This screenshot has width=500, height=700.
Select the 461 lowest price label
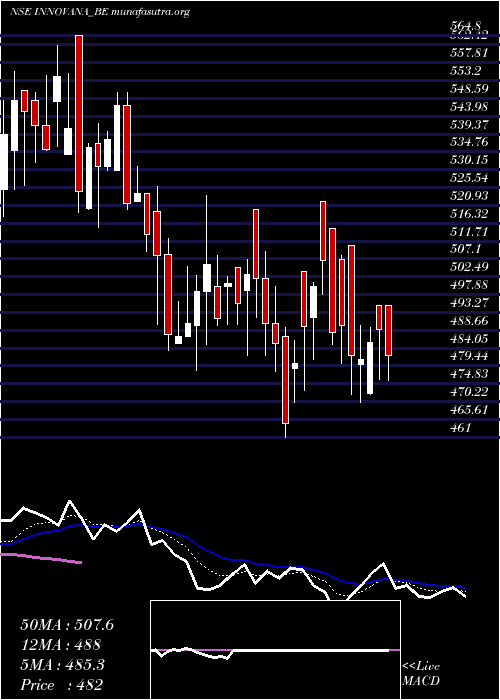(x=460, y=428)
